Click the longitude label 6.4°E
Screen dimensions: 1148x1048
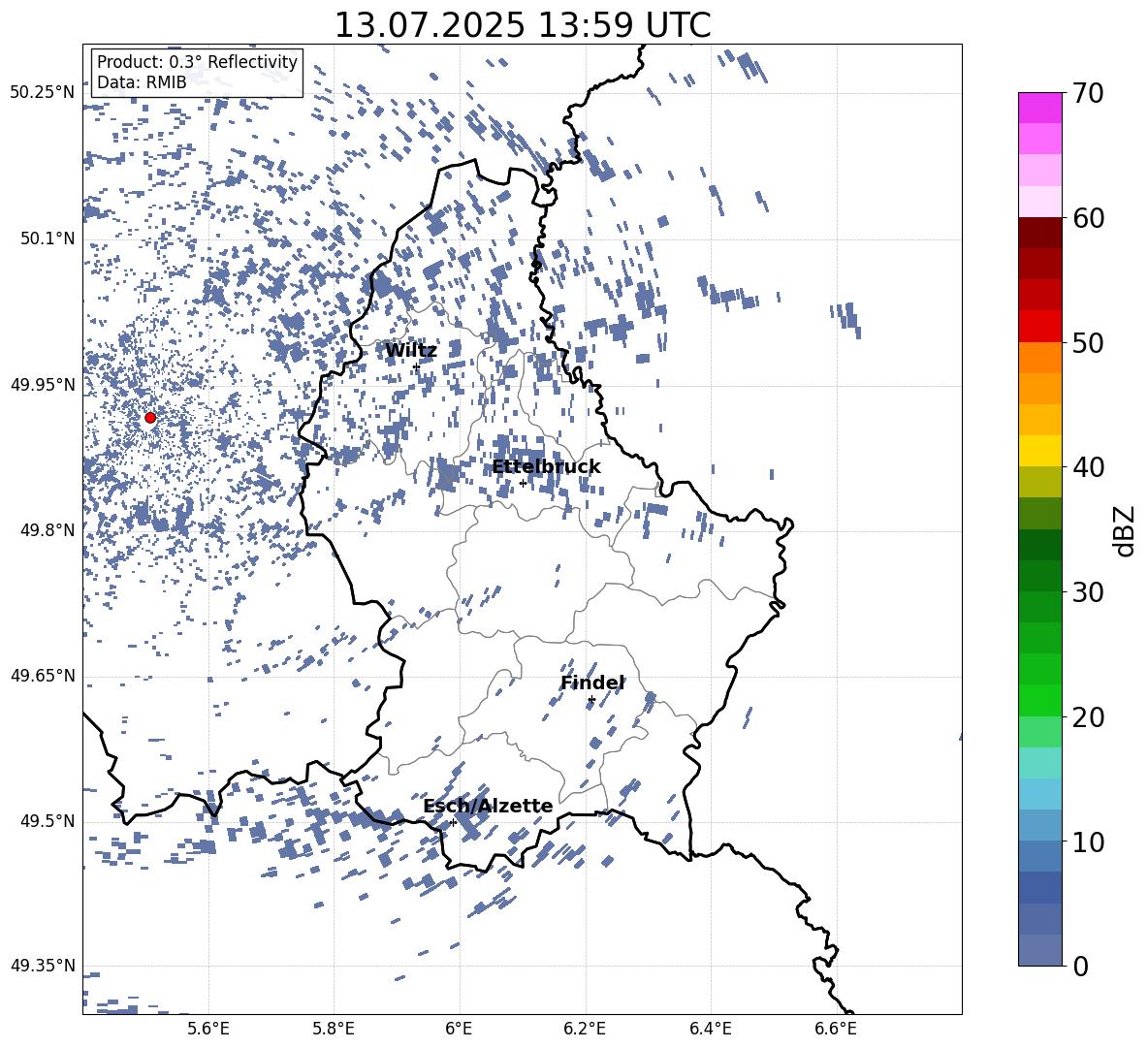tap(710, 1029)
